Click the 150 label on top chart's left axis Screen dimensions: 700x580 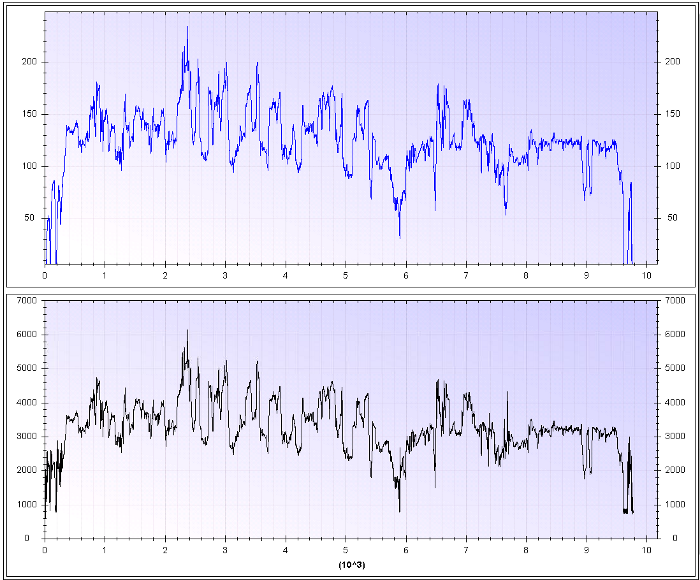(x=29, y=114)
